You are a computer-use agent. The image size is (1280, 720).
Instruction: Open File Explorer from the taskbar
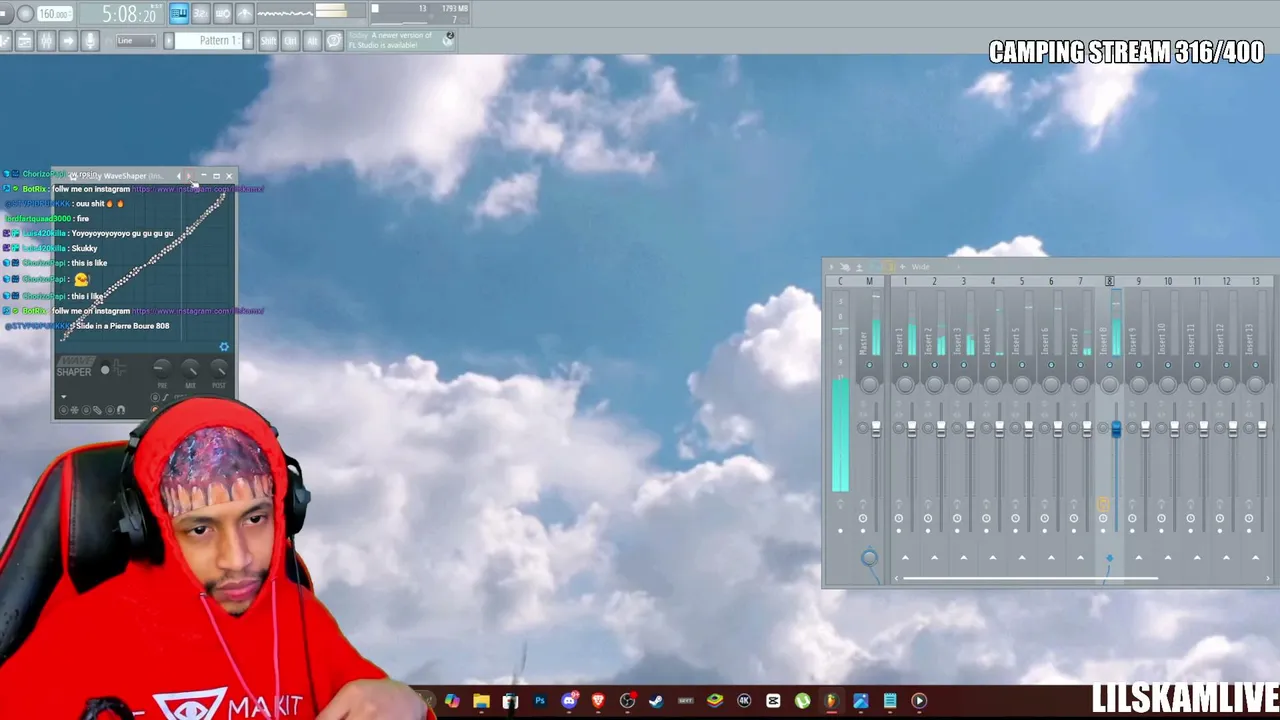tap(481, 701)
